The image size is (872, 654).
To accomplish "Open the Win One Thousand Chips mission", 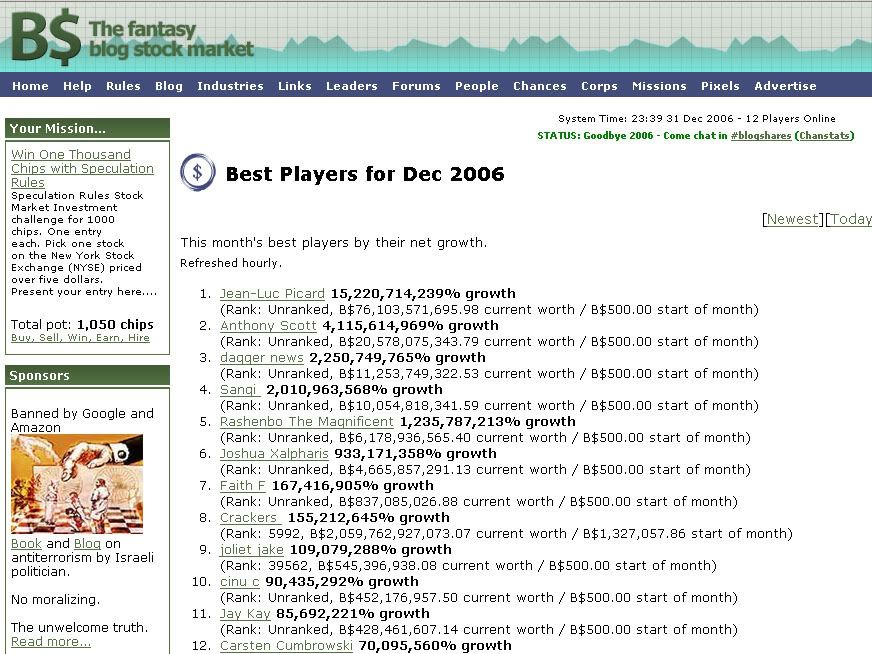I will click(82, 168).
